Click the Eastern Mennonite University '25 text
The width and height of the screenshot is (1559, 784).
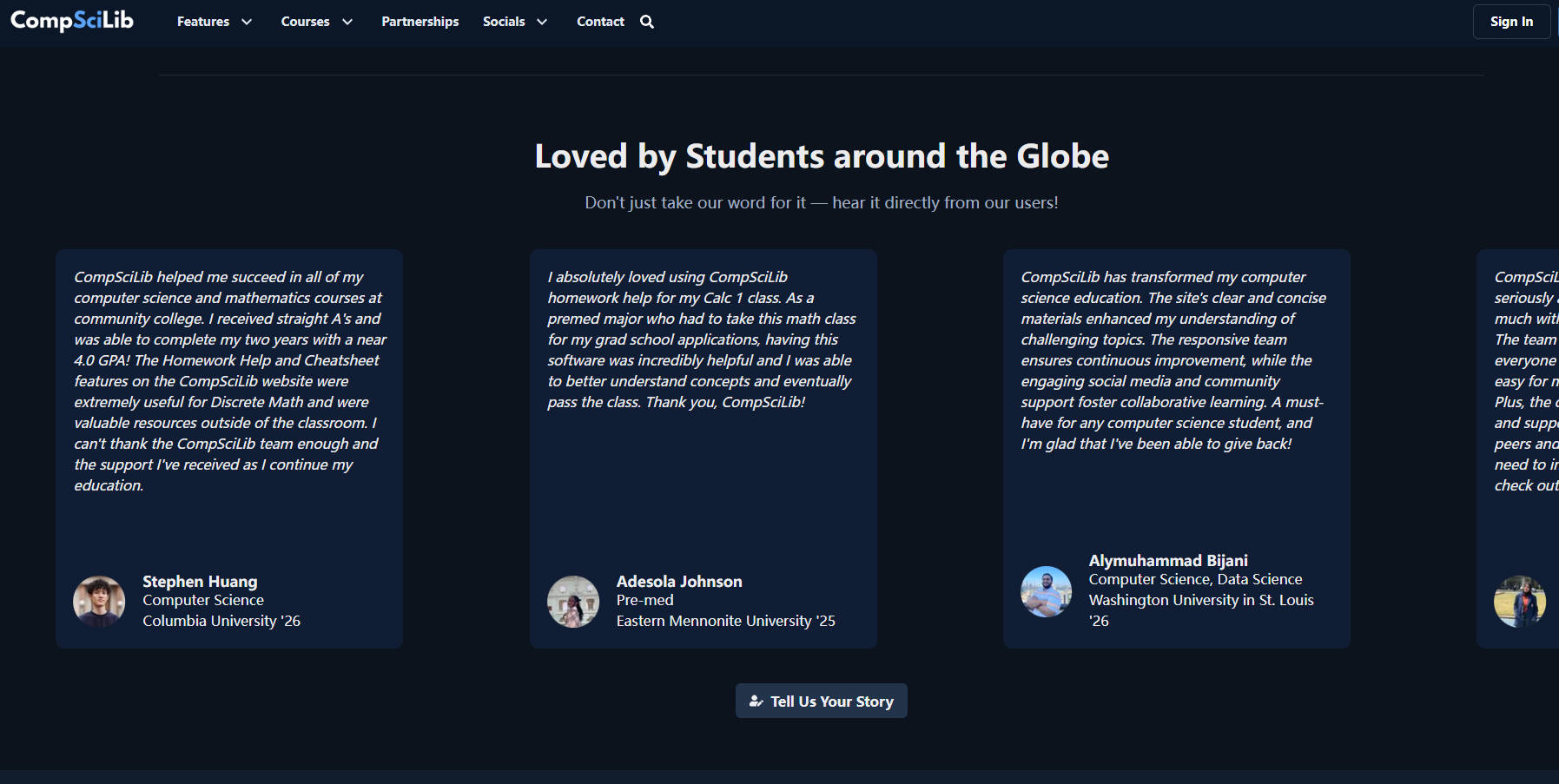(x=725, y=620)
